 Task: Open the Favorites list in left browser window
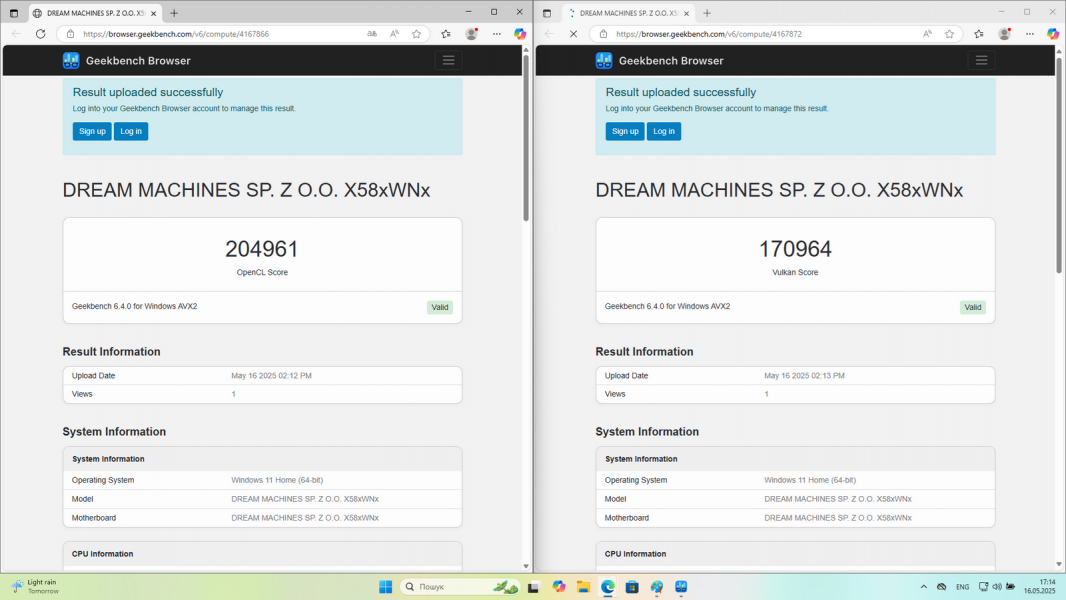pos(446,34)
